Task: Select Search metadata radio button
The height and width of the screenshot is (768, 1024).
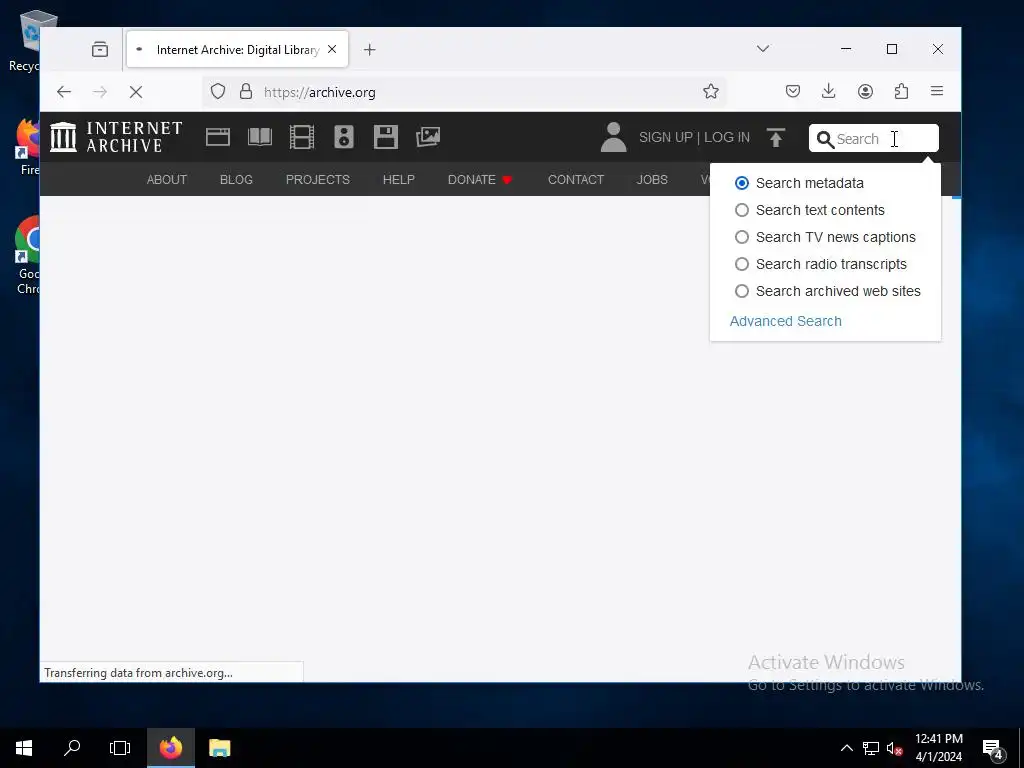Action: pyautogui.click(x=741, y=184)
